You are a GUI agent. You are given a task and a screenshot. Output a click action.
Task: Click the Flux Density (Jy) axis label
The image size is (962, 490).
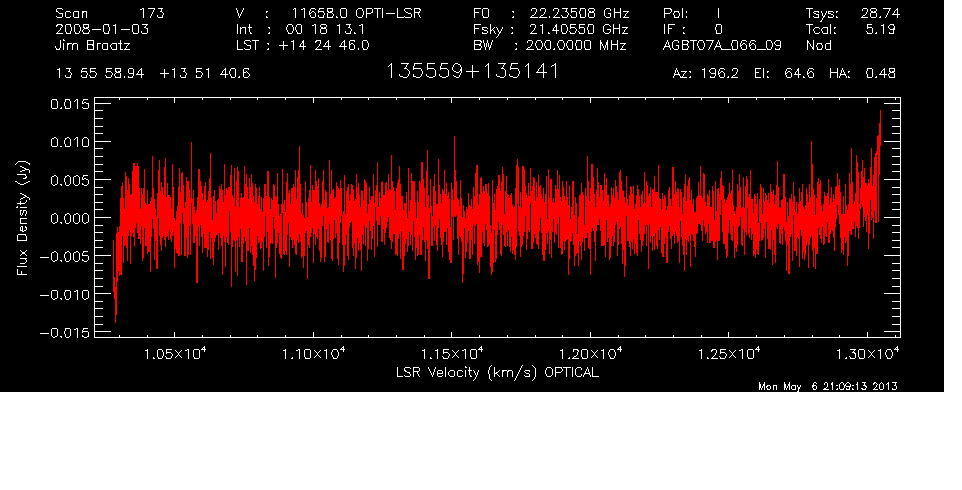click(x=23, y=218)
